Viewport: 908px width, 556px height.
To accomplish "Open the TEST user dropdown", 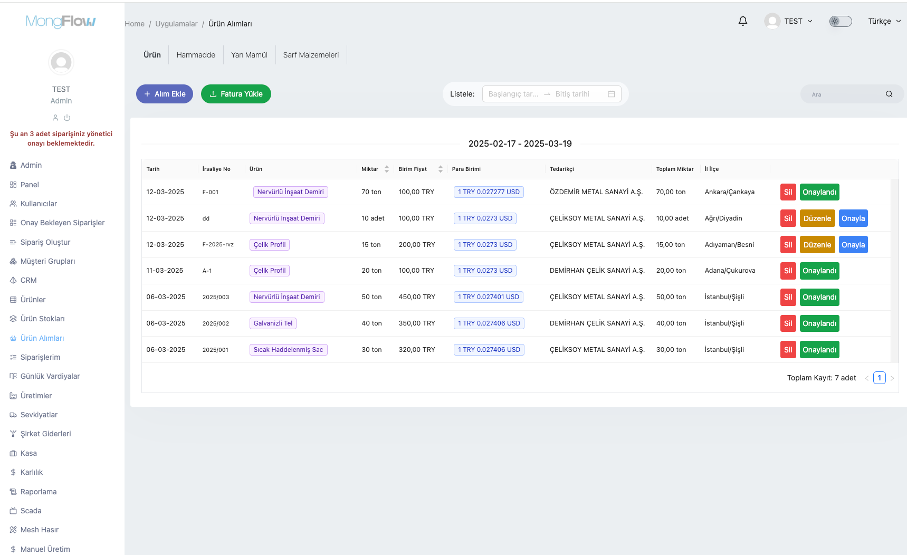I will [x=798, y=21].
